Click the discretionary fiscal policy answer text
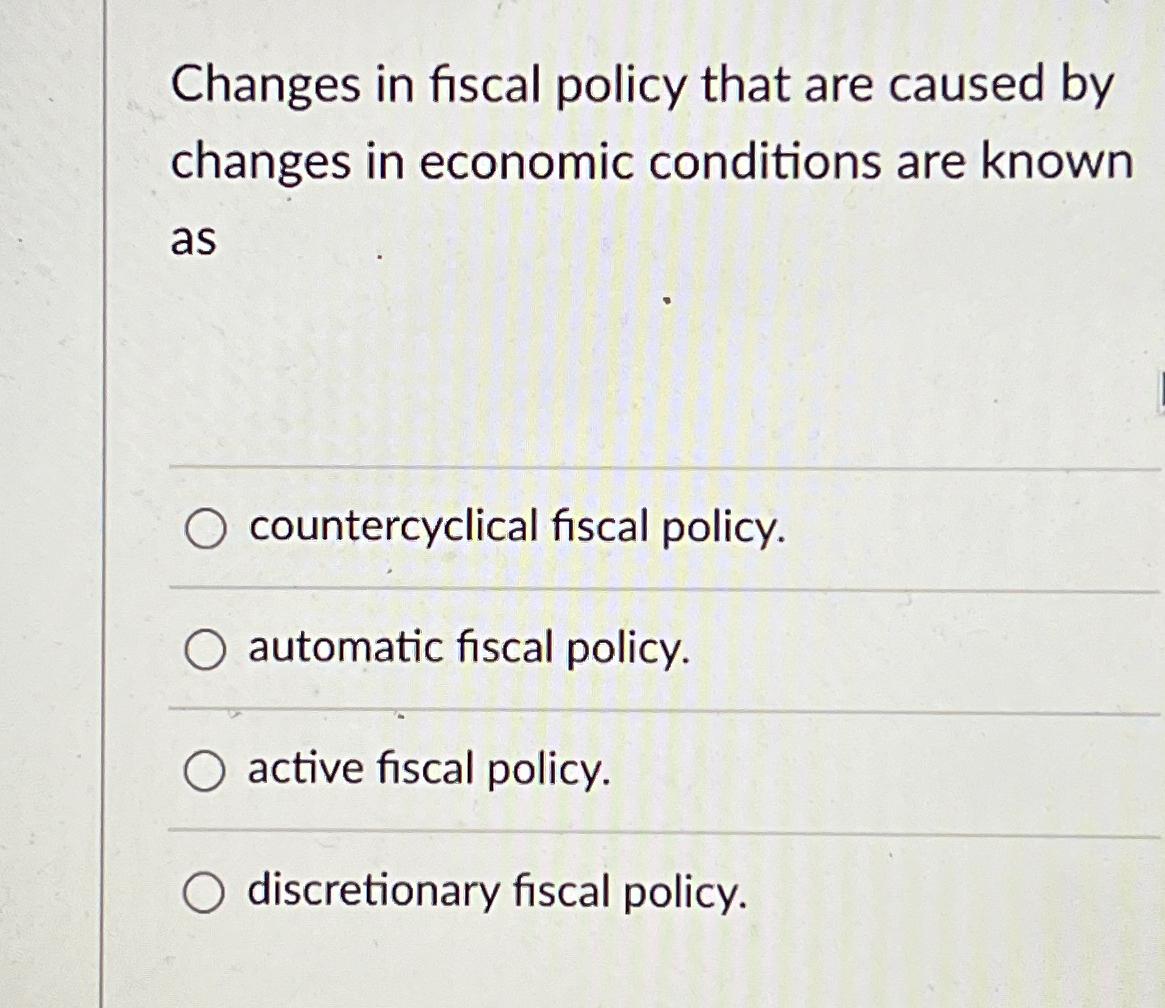This screenshot has height=1008, width=1165. pos(496,890)
